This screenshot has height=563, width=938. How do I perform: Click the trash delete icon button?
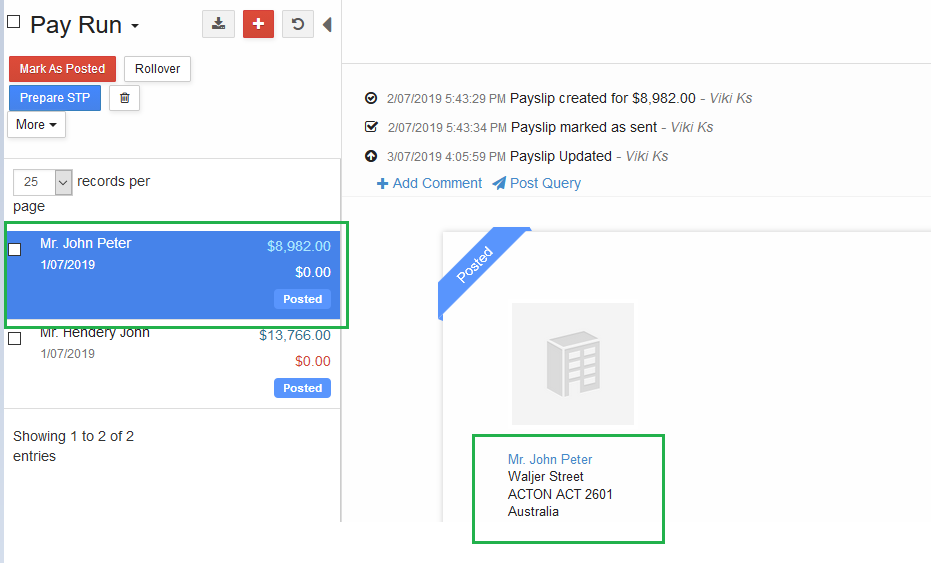[x=124, y=98]
